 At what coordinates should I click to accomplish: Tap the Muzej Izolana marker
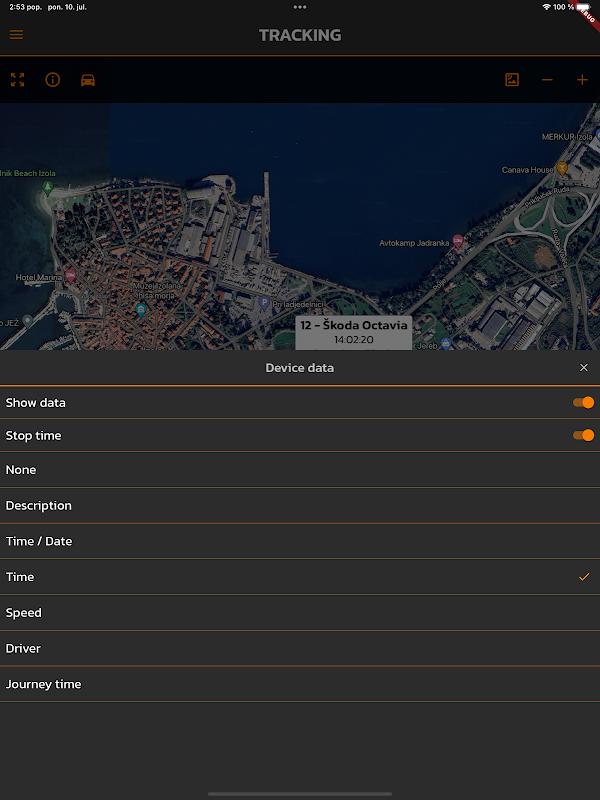coord(141,309)
